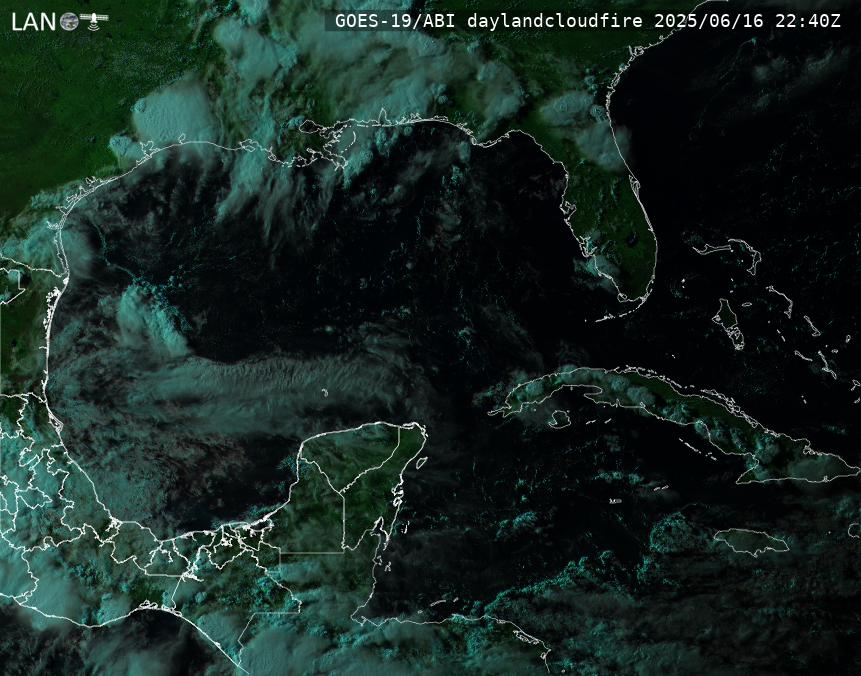The image size is (861, 676).
Task: Click the "22:40Z" timestamp text
Action: coord(808,21)
